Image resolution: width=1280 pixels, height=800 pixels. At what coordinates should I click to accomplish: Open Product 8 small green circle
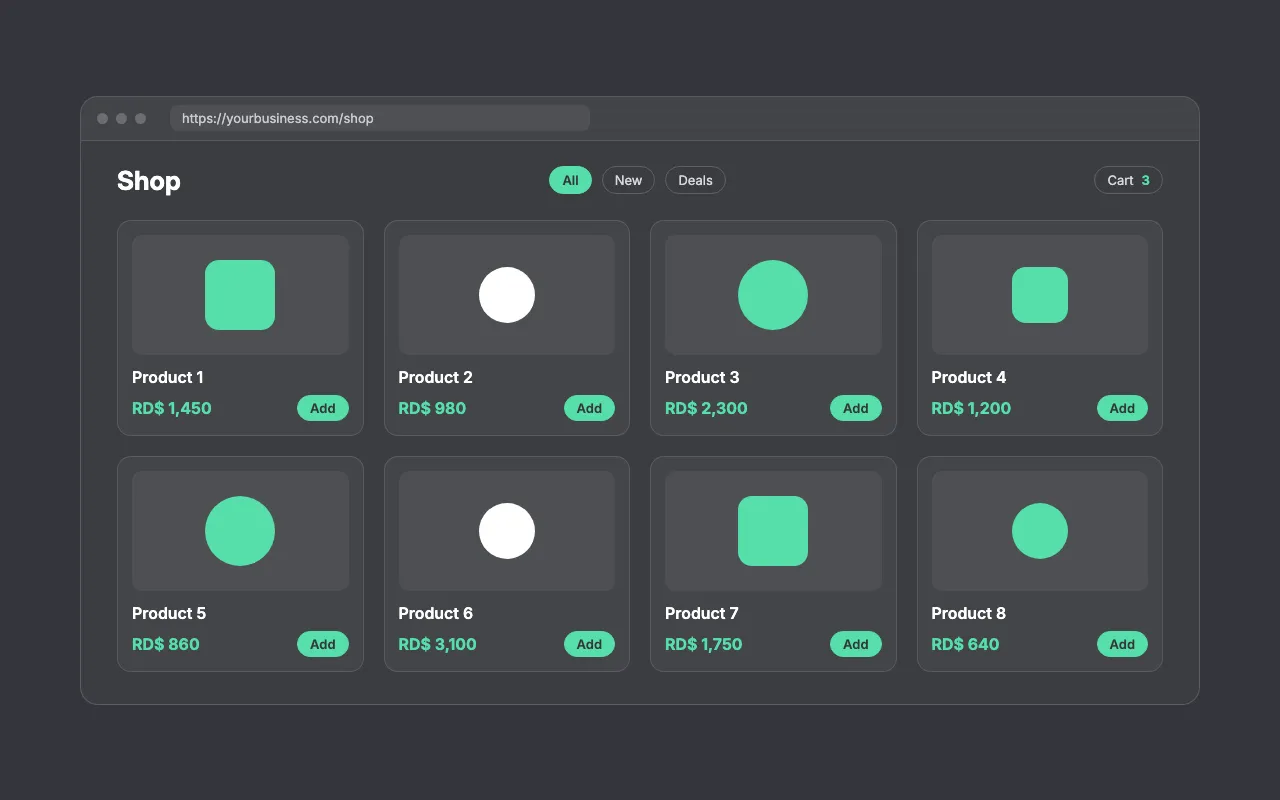click(x=1040, y=531)
